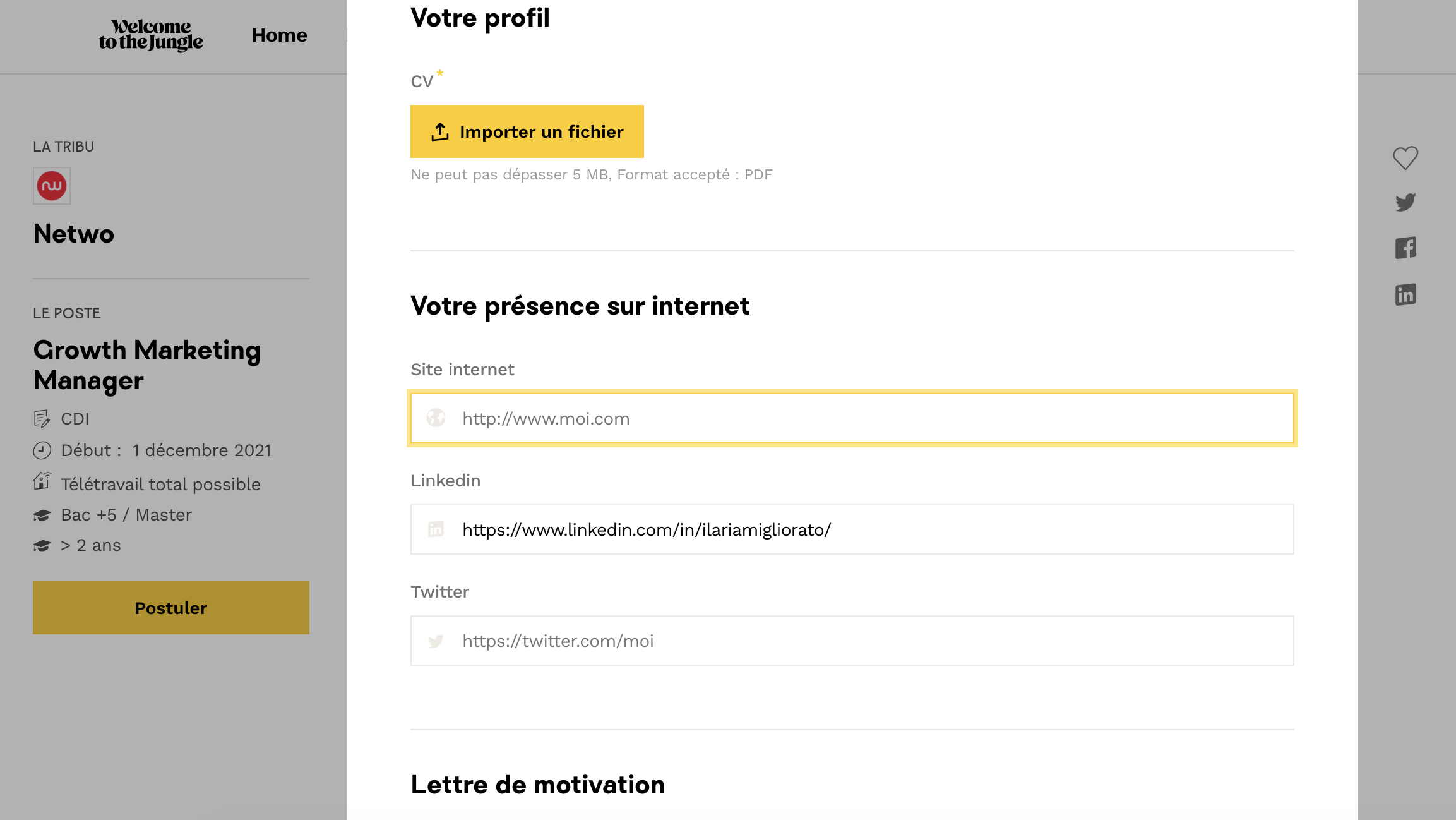Screen dimensions: 1456x820
Task: Click the Welcome to the Jungle logo
Action: pos(151,35)
